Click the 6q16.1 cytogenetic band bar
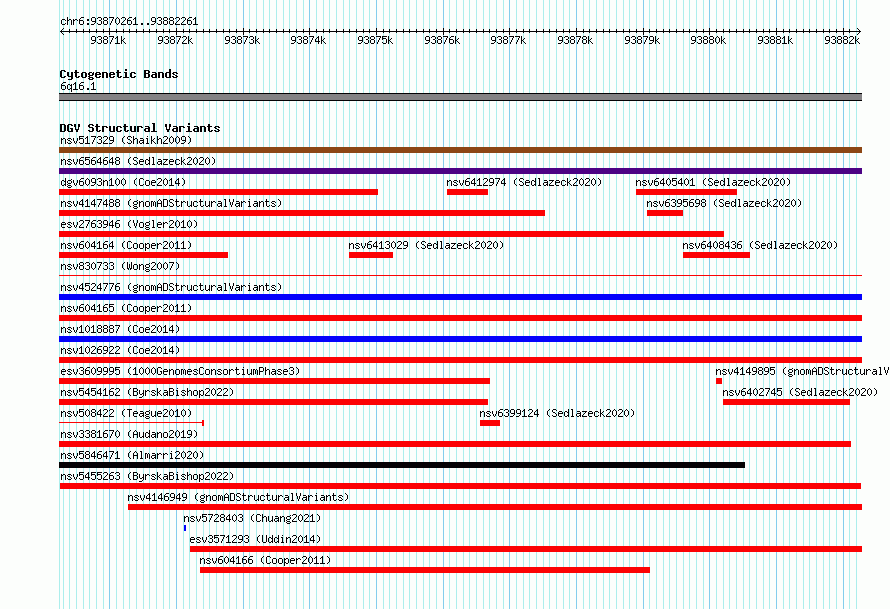 pos(460,97)
